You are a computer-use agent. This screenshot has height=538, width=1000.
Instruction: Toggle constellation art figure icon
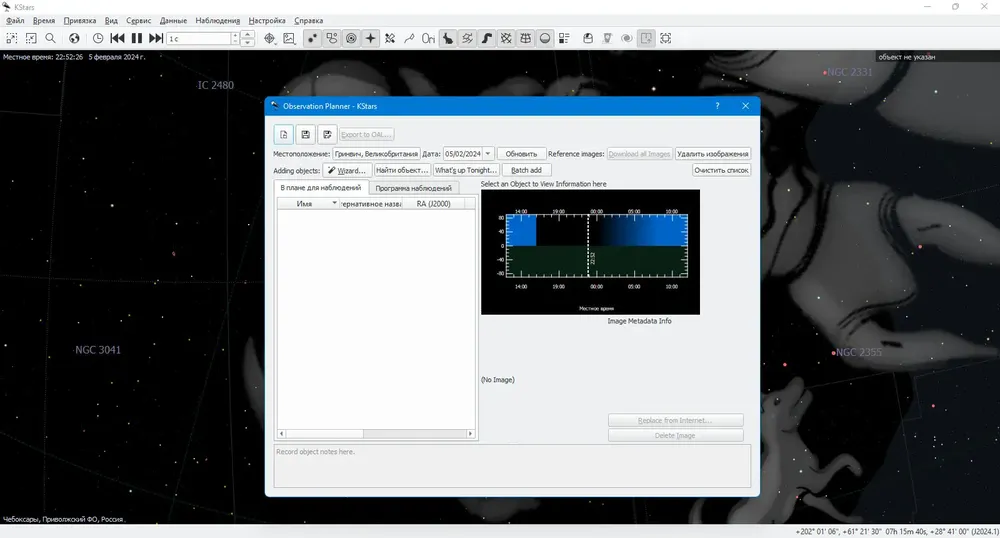tap(448, 38)
